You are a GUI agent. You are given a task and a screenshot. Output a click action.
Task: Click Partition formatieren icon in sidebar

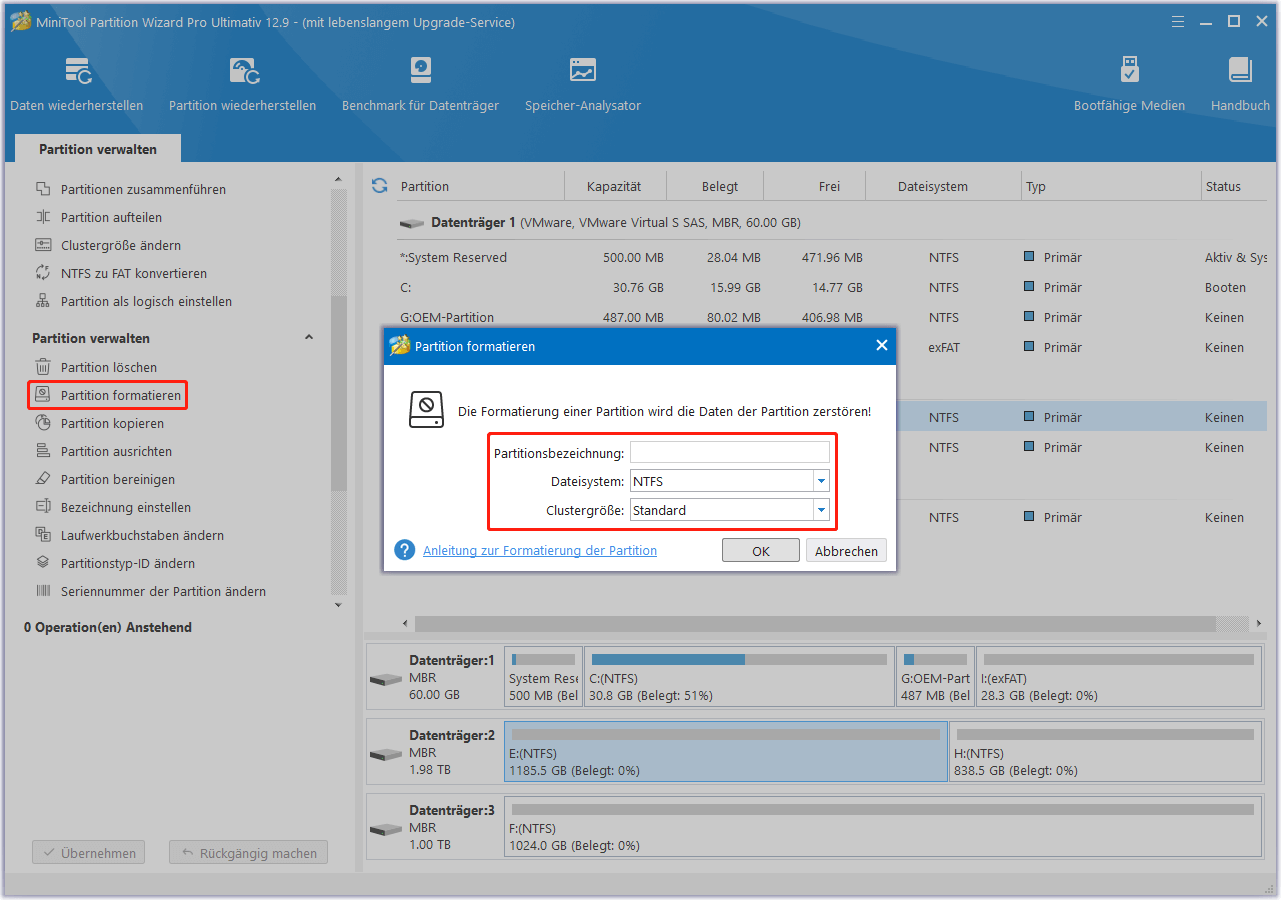pyautogui.click(x=43, y=395)
